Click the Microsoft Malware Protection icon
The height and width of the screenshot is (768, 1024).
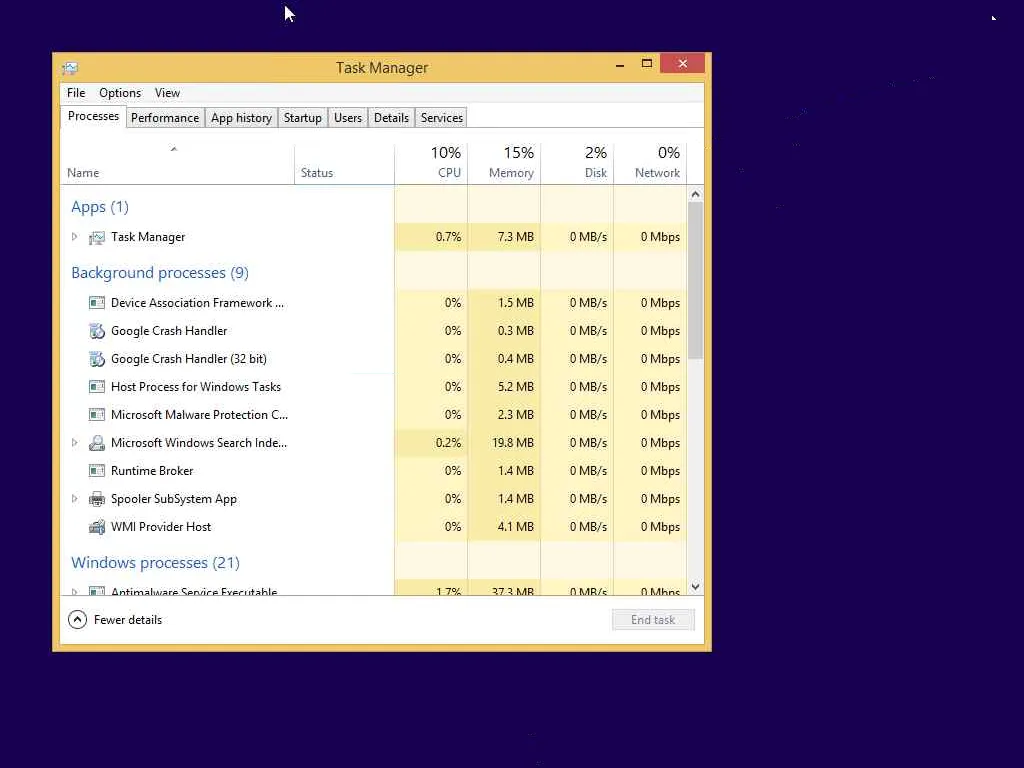97,415
